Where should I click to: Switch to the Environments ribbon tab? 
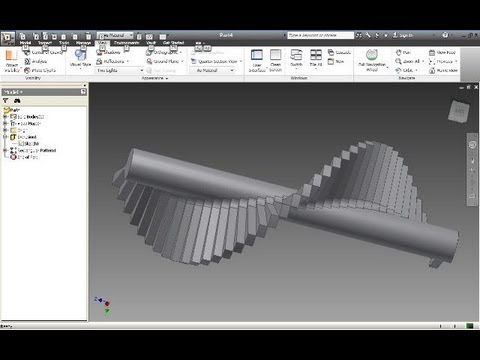(126, 43)
